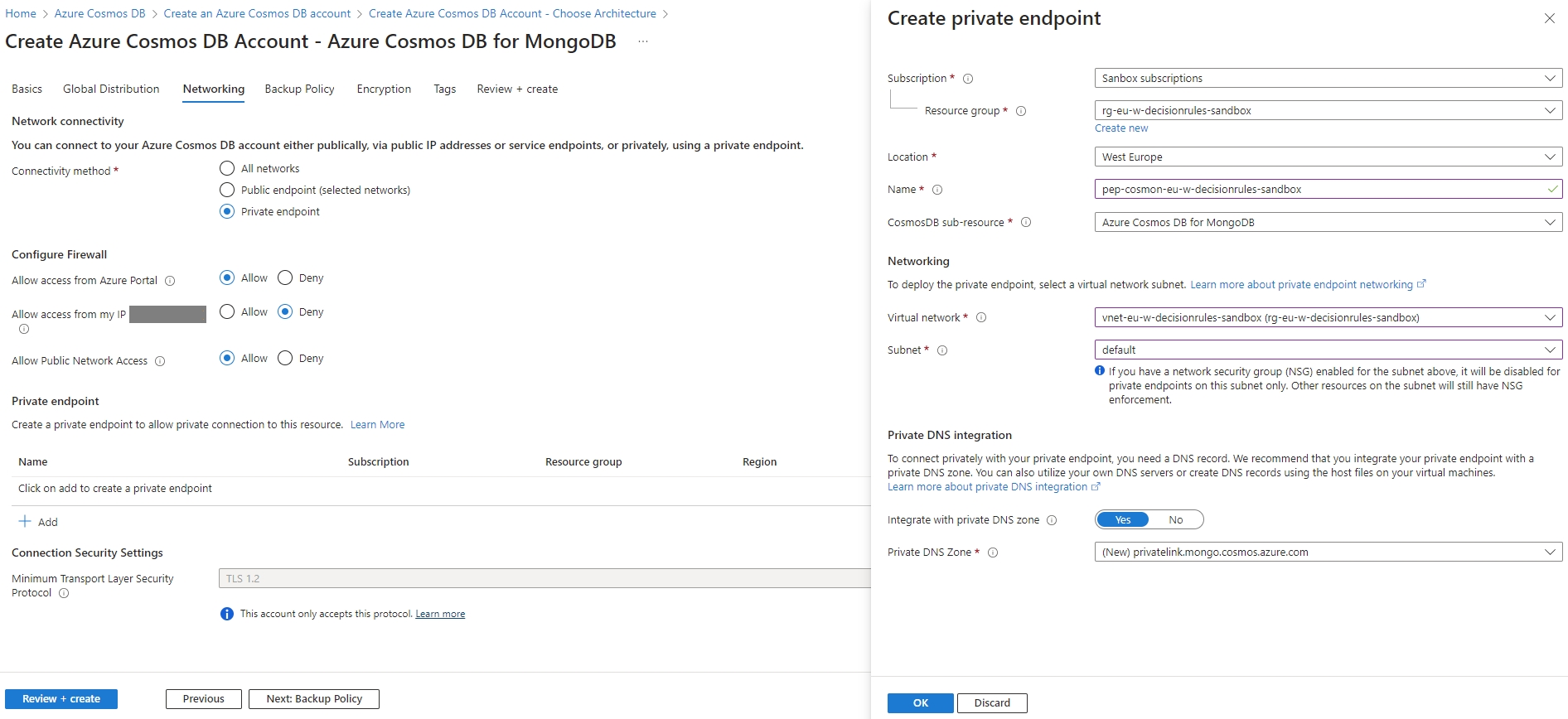Click info icon beside Resource group
This screenshot has height=719, width=1568.
pos(1021,111)
